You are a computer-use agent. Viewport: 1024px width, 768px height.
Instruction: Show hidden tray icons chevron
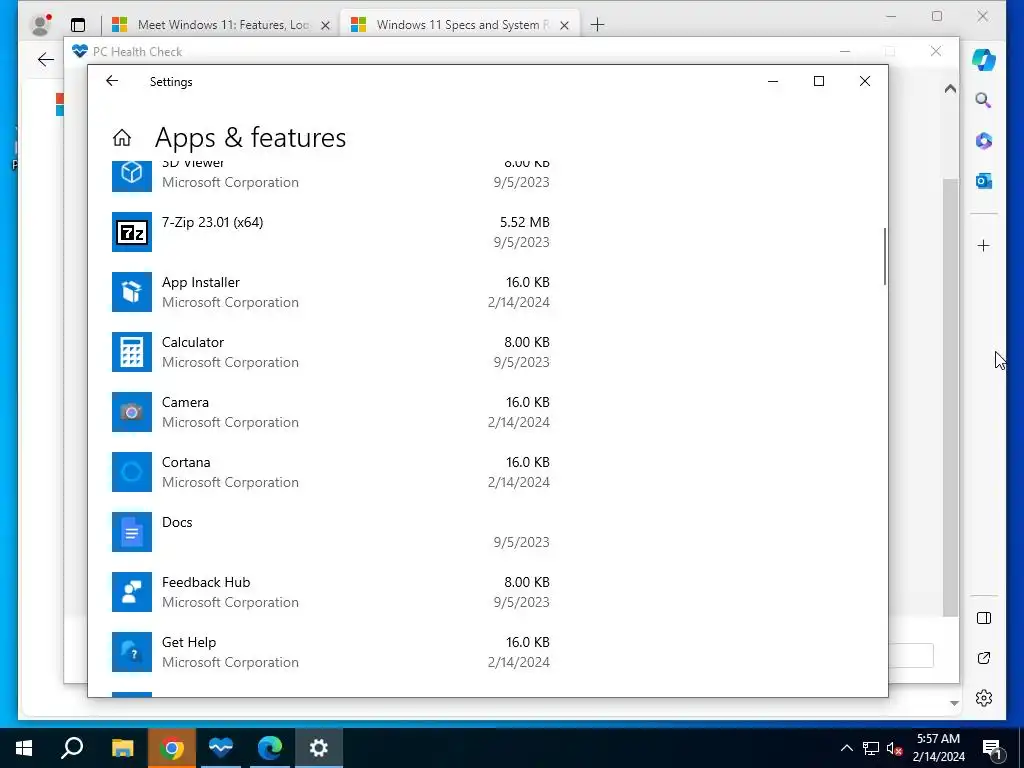point(846,748)
